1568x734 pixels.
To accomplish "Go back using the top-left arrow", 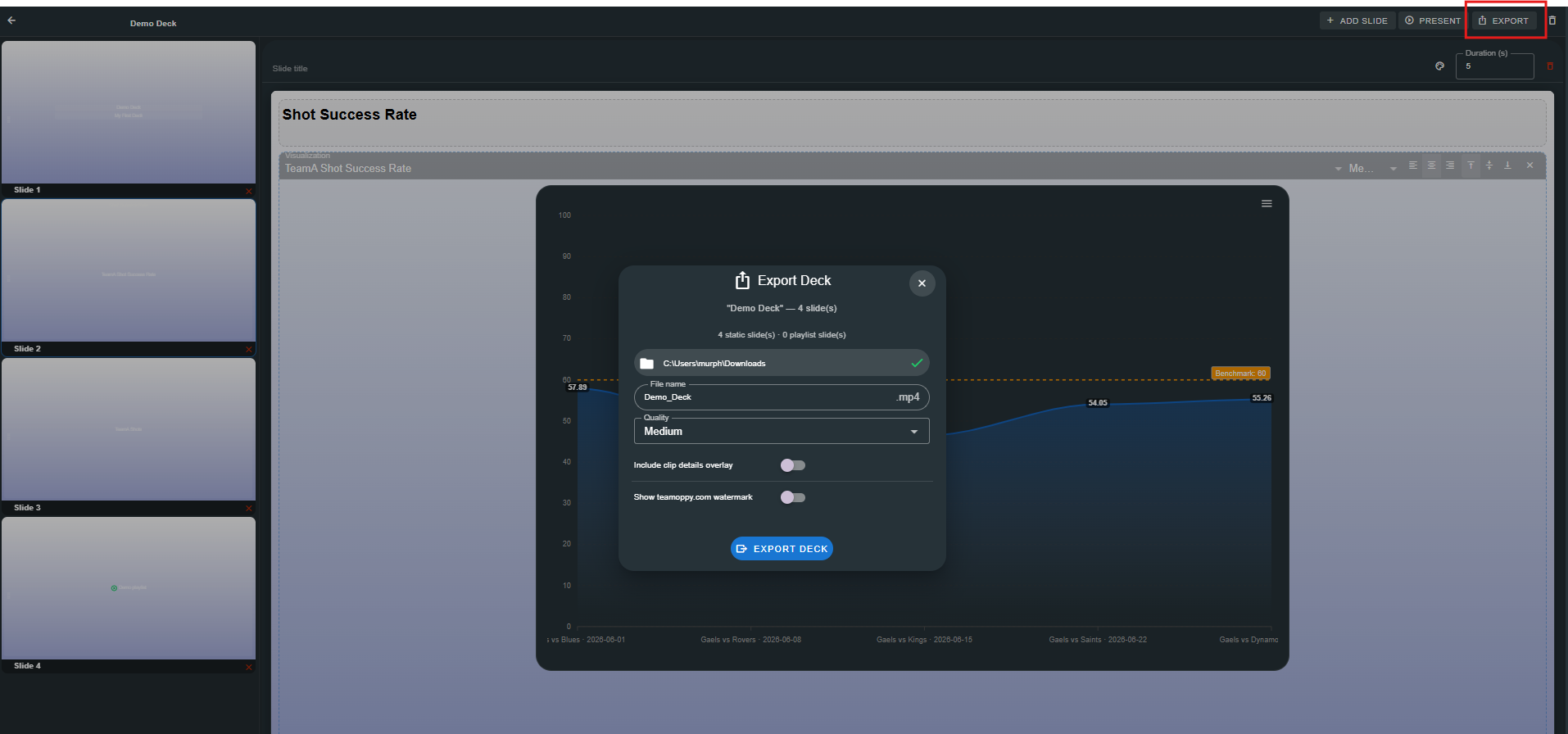I will tap(11, 20).
